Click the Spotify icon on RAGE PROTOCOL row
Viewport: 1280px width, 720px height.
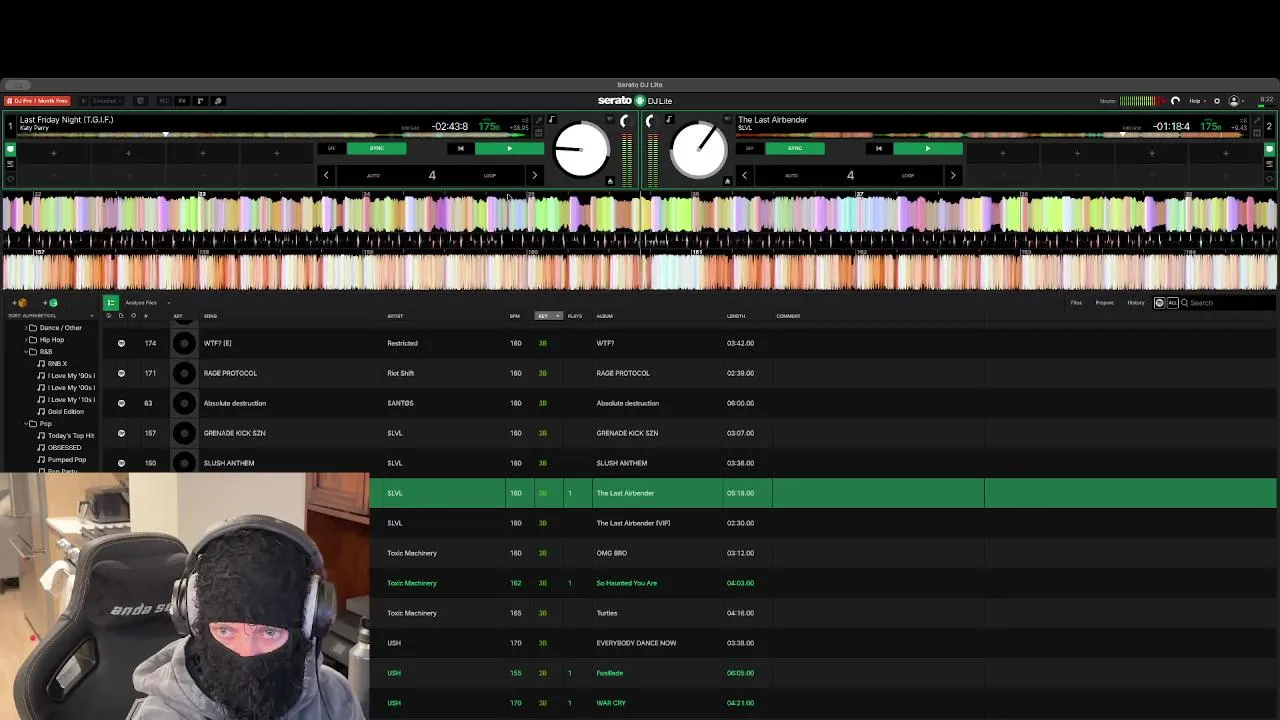tap(121, 373)
